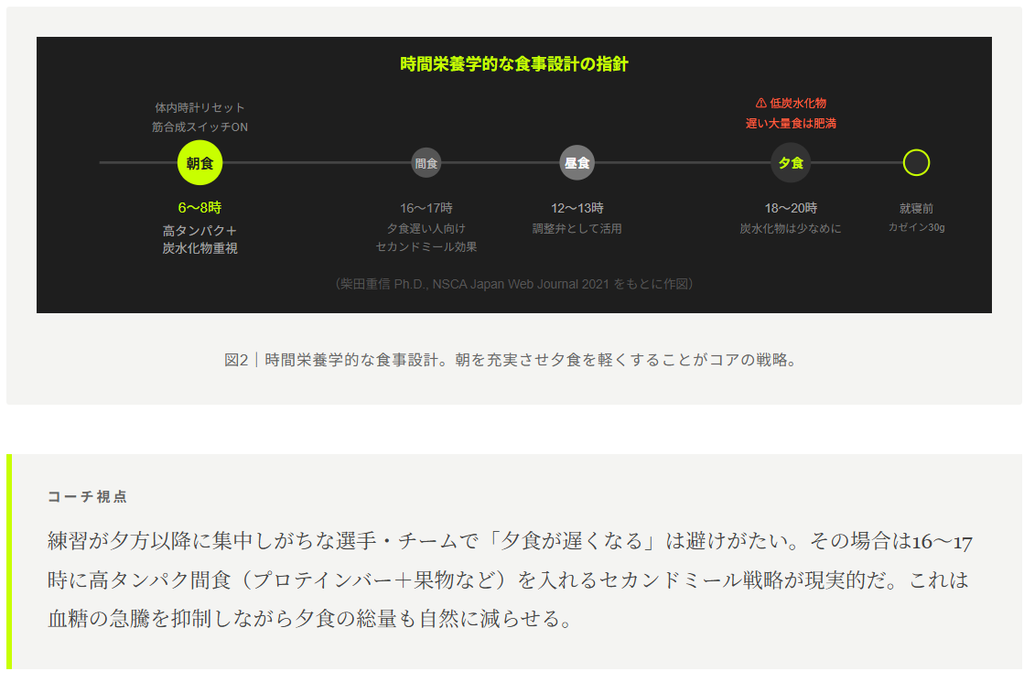Click the 16〜17時 time label
The image size is (1024, 674).
pyautogui.click(x=426, y=208)
